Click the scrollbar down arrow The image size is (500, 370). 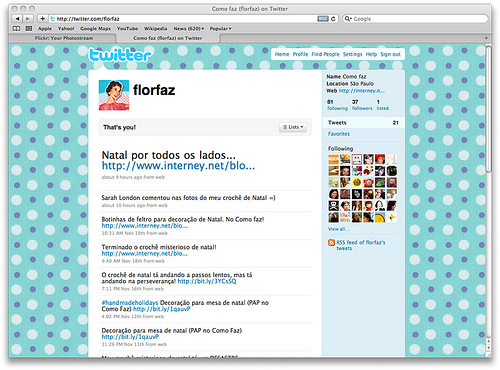(x=488, y=348)
